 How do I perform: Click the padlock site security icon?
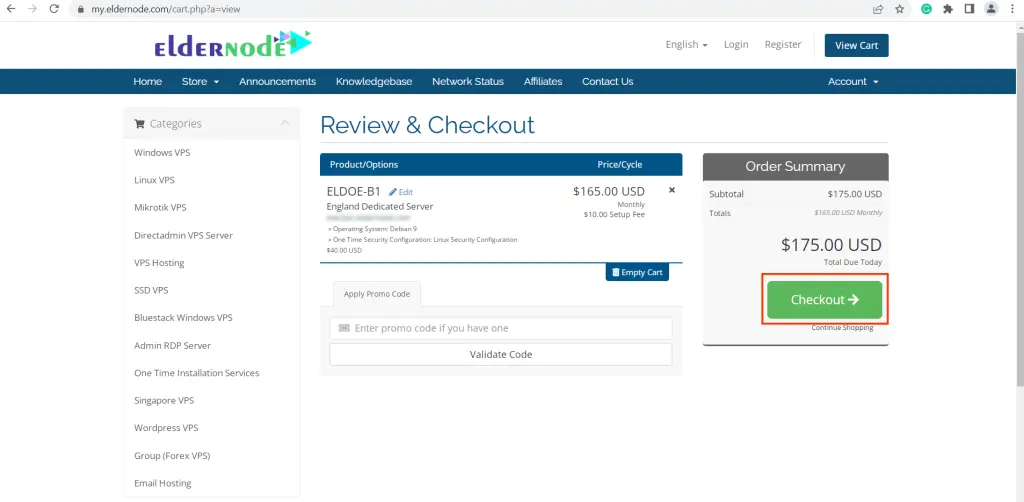[81, 10]
